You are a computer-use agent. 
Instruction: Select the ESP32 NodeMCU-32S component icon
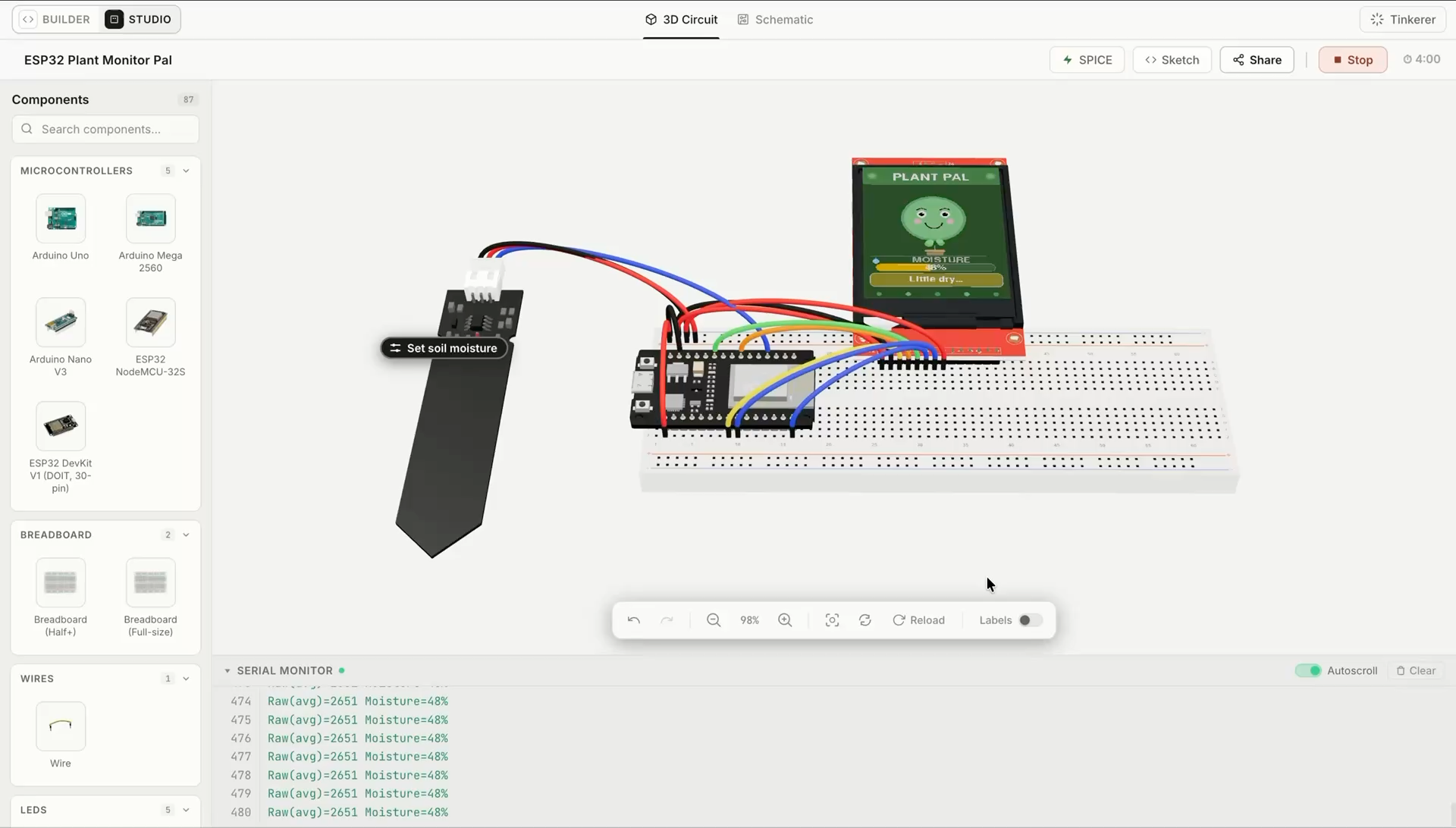coord(150,322)
